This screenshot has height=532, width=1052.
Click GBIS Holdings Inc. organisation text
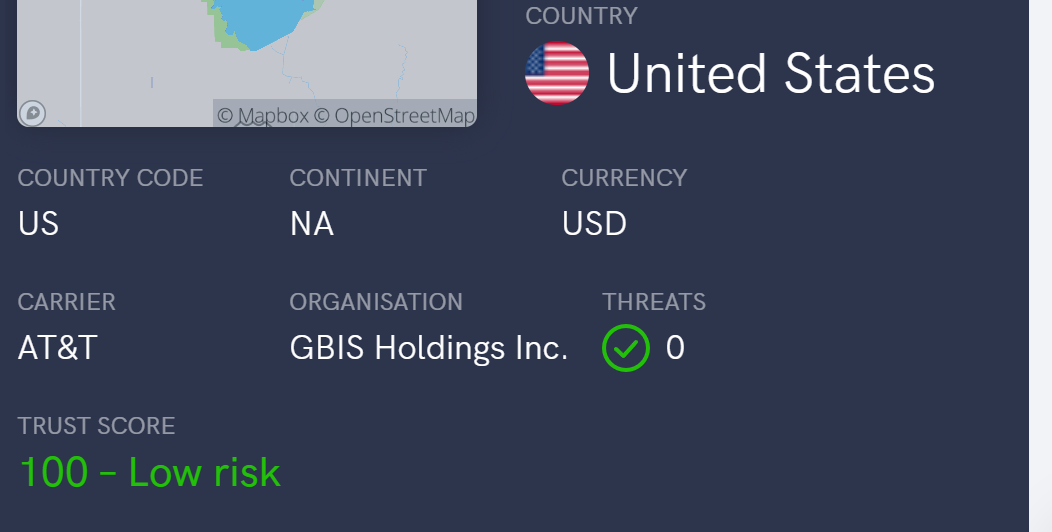click(x=429, y=348)
